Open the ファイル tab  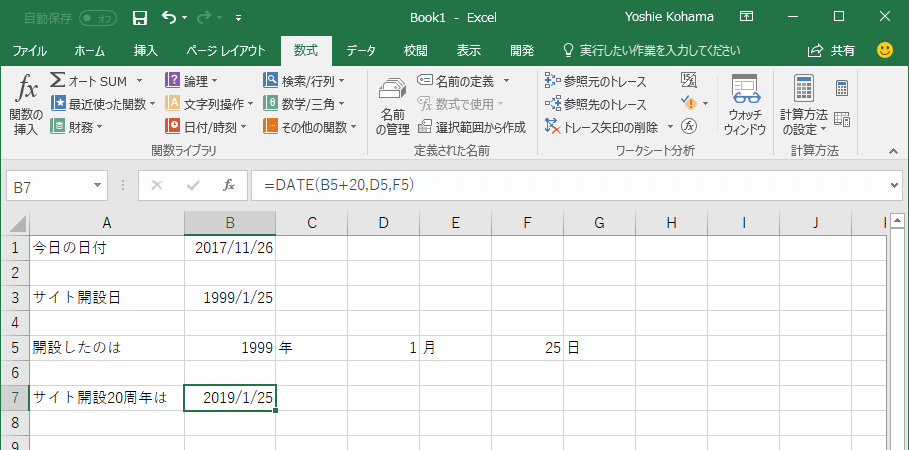click(29, 50)
